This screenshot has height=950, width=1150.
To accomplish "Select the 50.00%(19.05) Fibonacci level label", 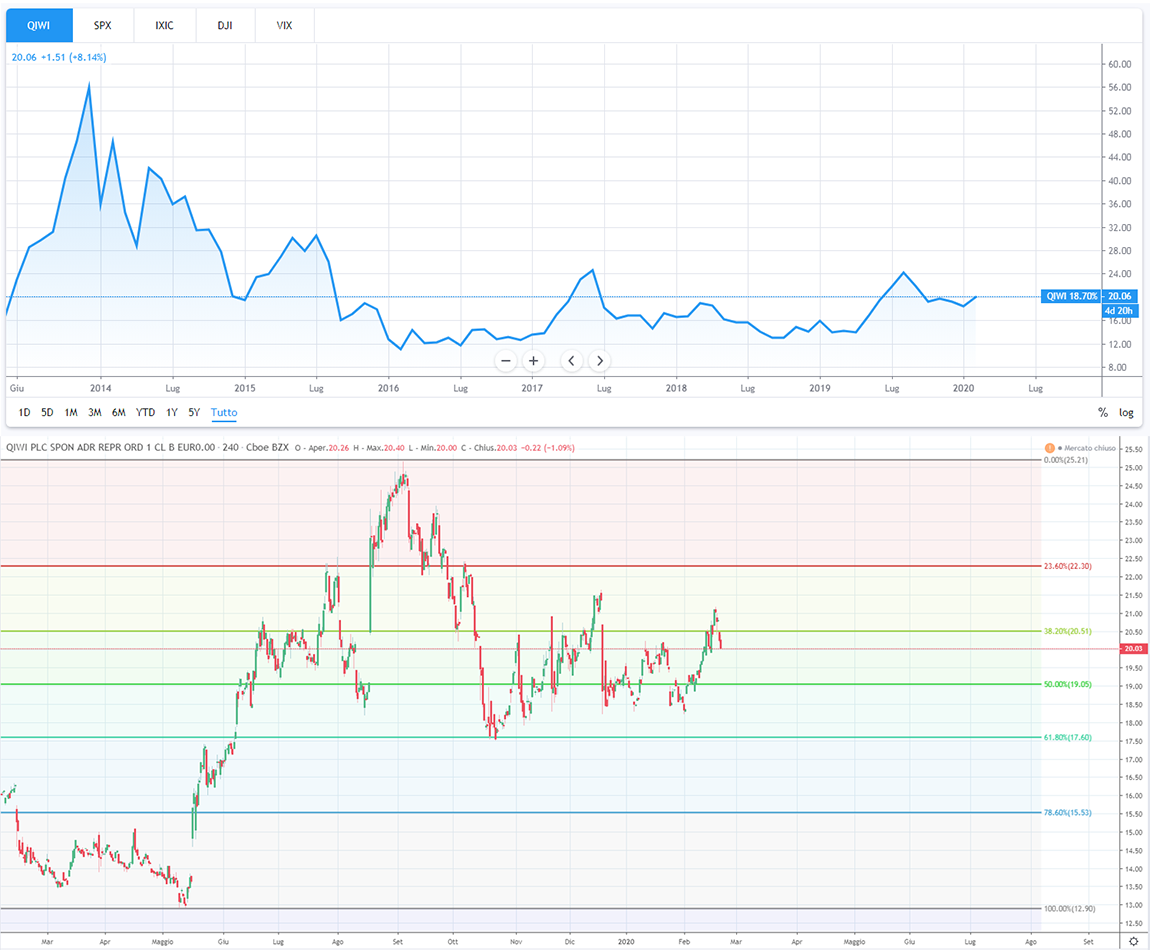I will tap(1067, 684).
